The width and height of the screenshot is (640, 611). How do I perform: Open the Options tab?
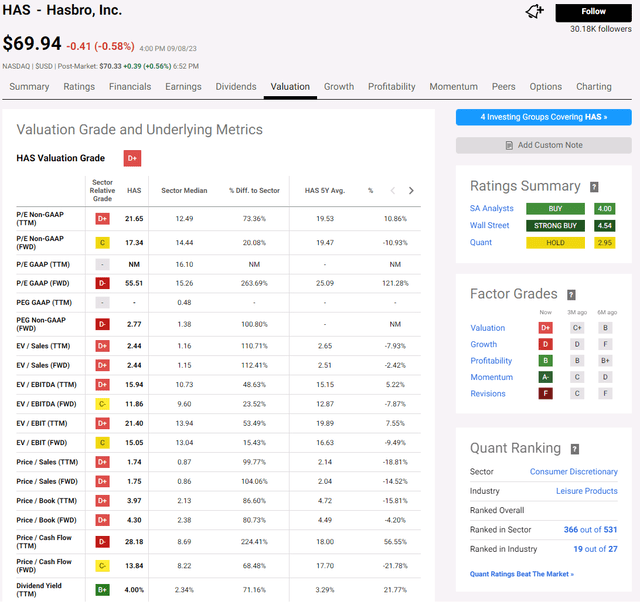(546, 87)
